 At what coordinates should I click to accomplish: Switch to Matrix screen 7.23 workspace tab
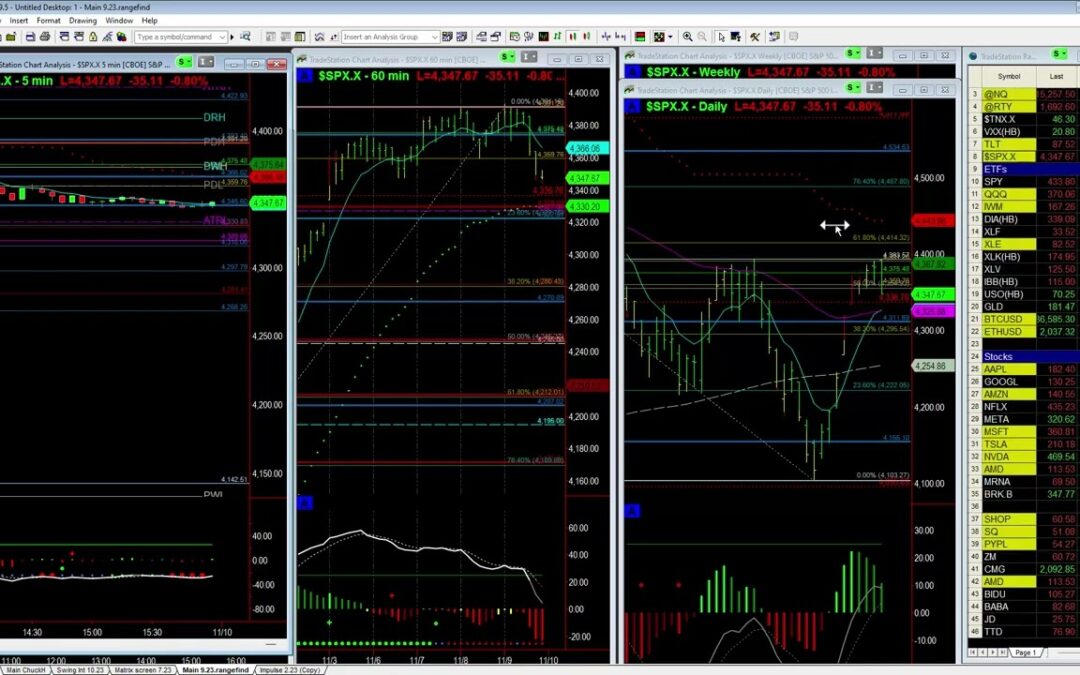[143, 669]
